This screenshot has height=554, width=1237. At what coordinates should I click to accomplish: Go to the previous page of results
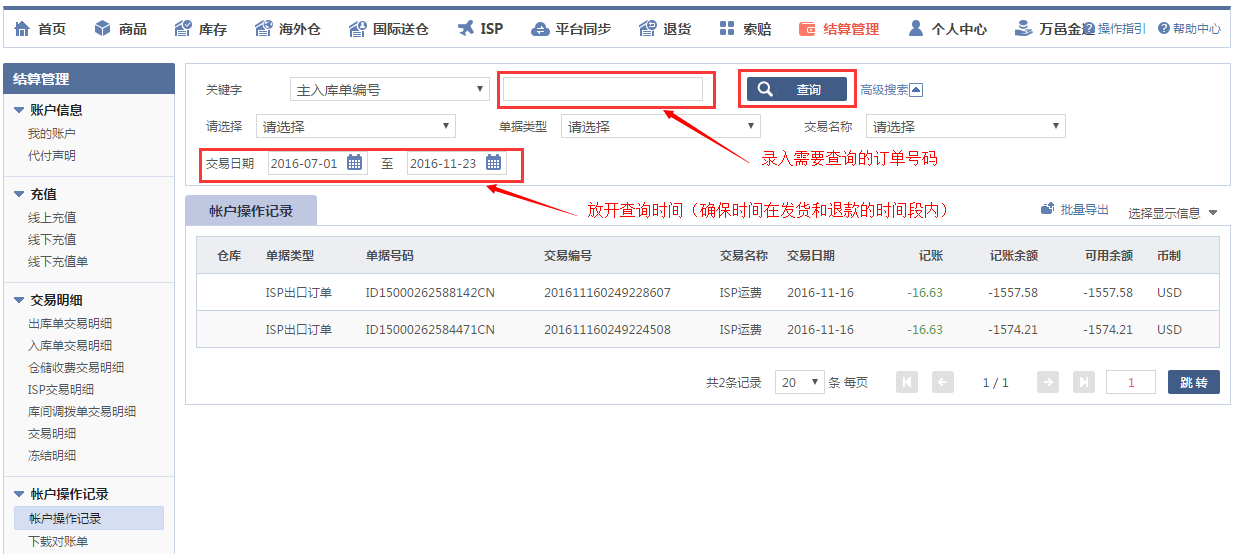(x=942, y=382)
